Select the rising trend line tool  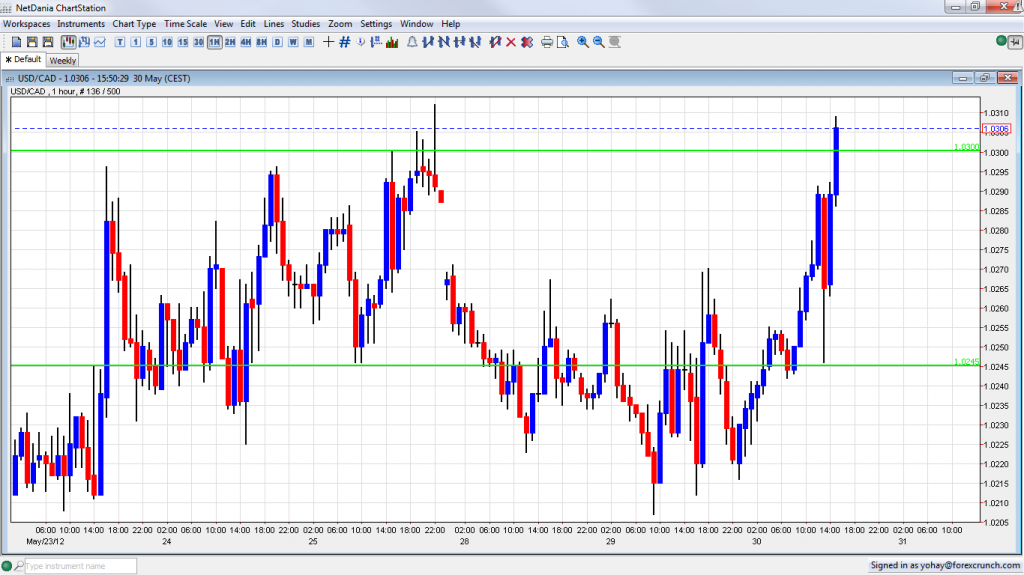(x=428, y=42)
